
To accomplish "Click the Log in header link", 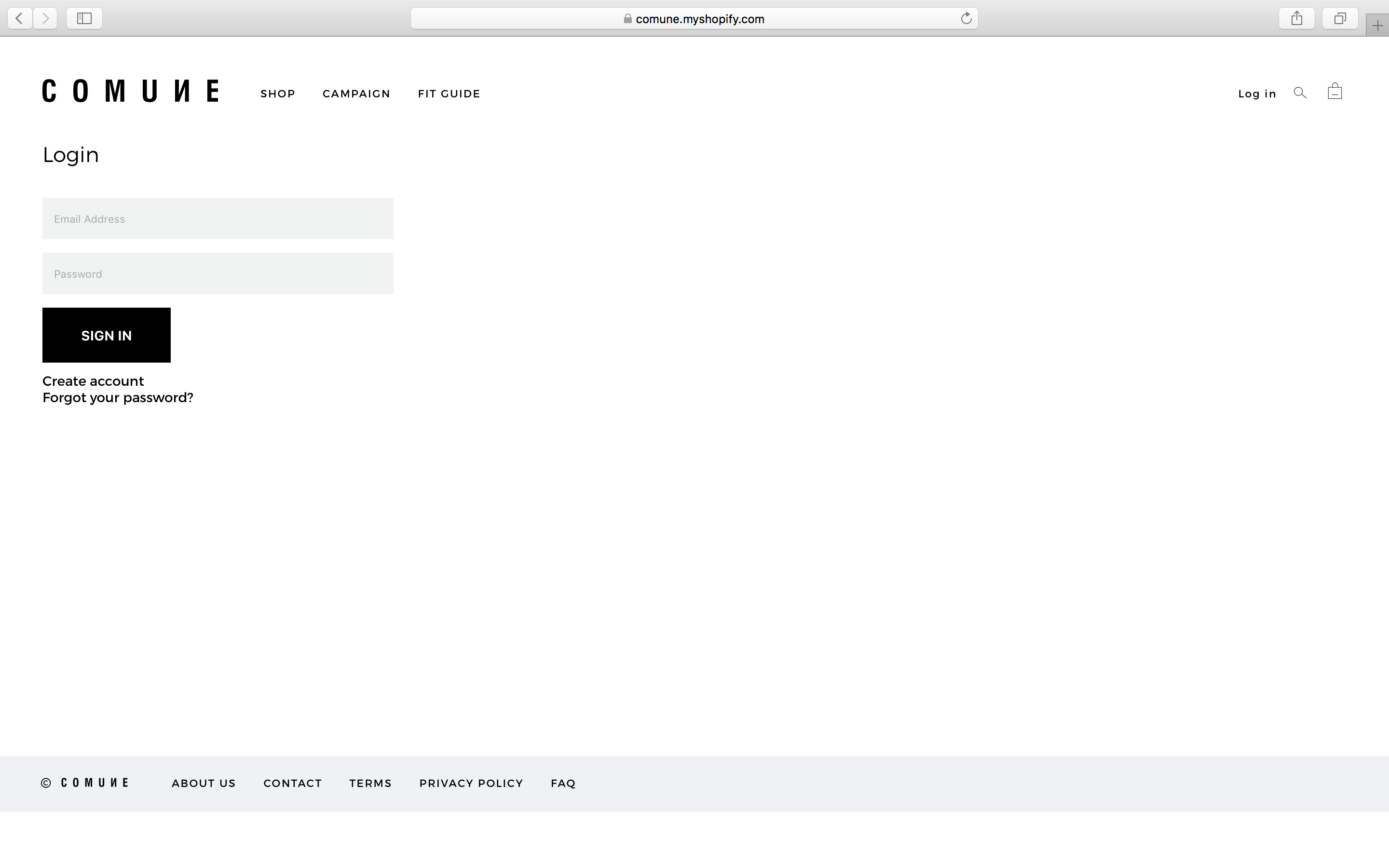I will coord(1257,94).
